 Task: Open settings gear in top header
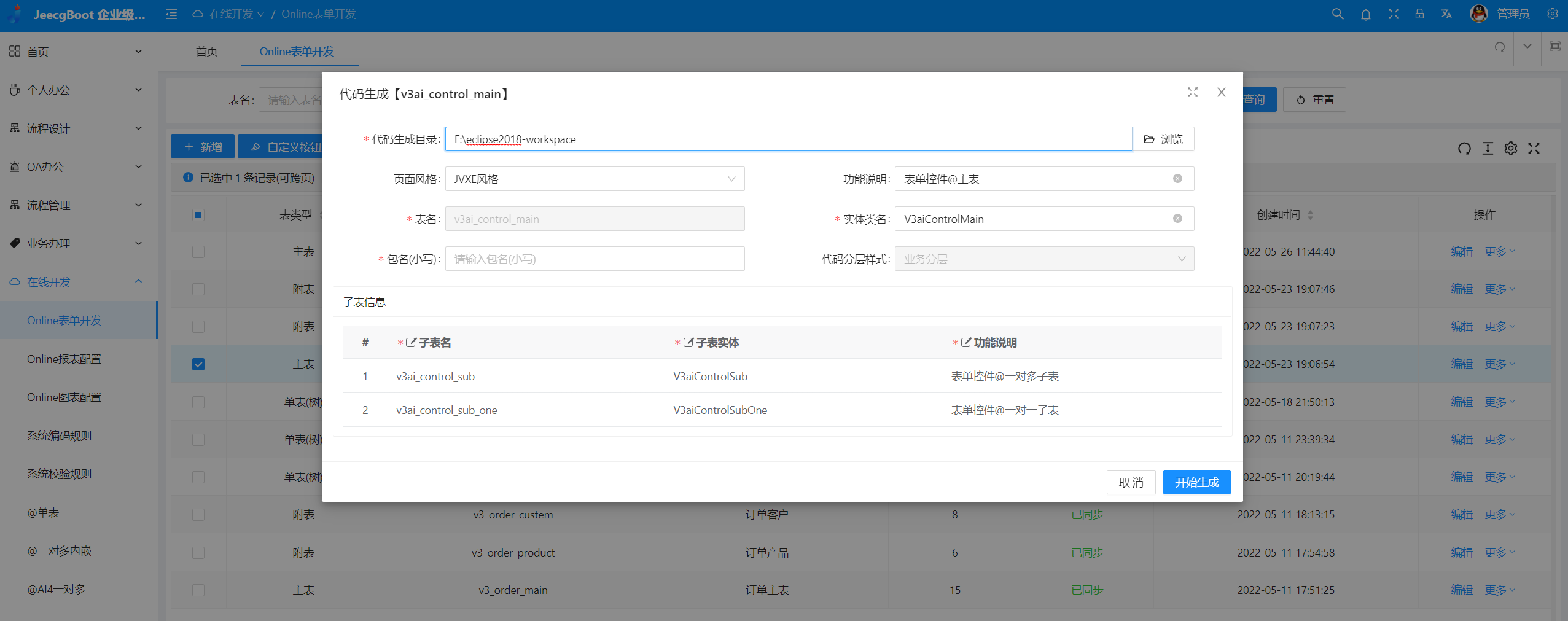point(1552,14)
